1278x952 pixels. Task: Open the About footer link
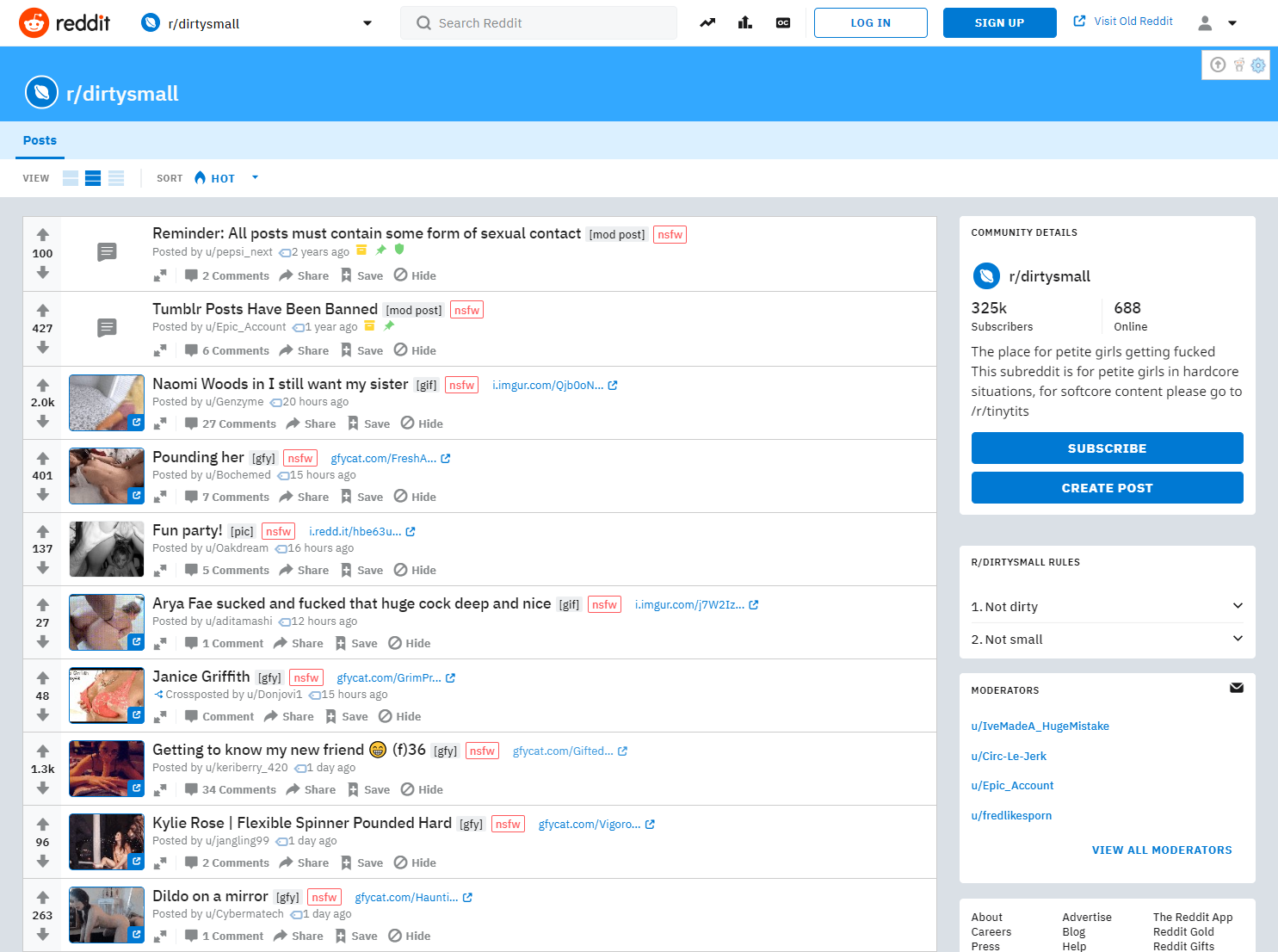point(987,918)
